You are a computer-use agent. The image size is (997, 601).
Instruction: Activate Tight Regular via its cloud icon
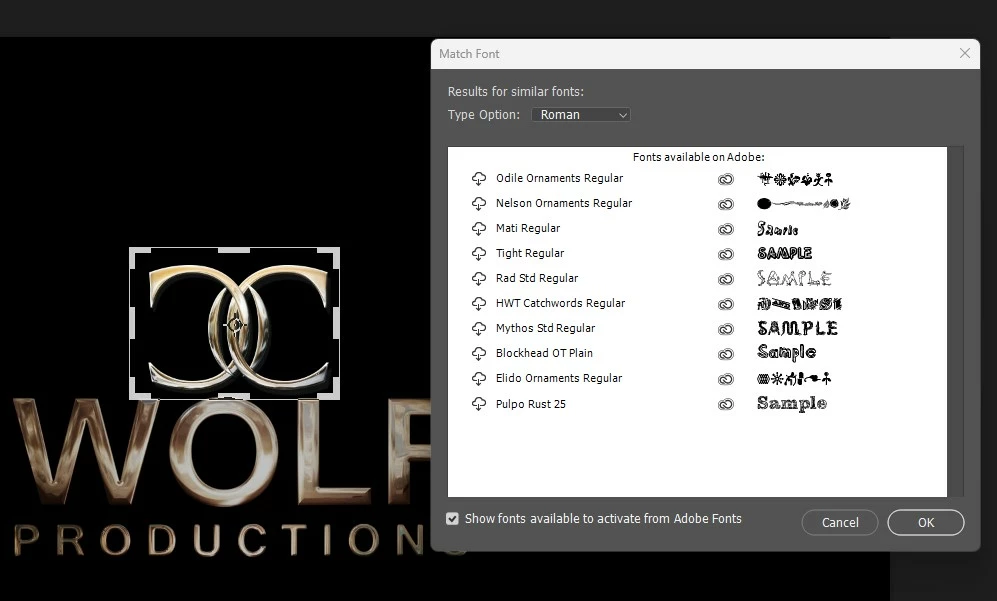pos(479,254)
